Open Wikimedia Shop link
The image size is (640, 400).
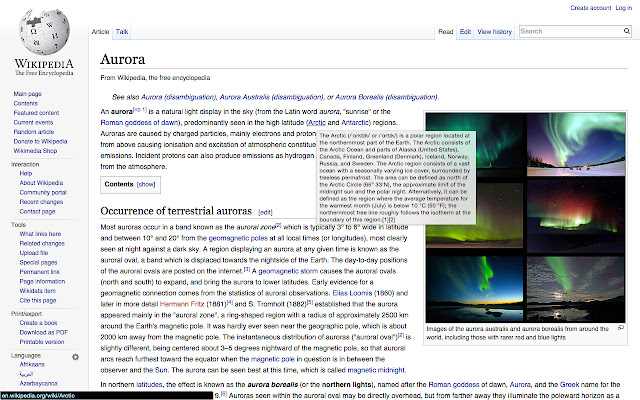coord(35,151)
